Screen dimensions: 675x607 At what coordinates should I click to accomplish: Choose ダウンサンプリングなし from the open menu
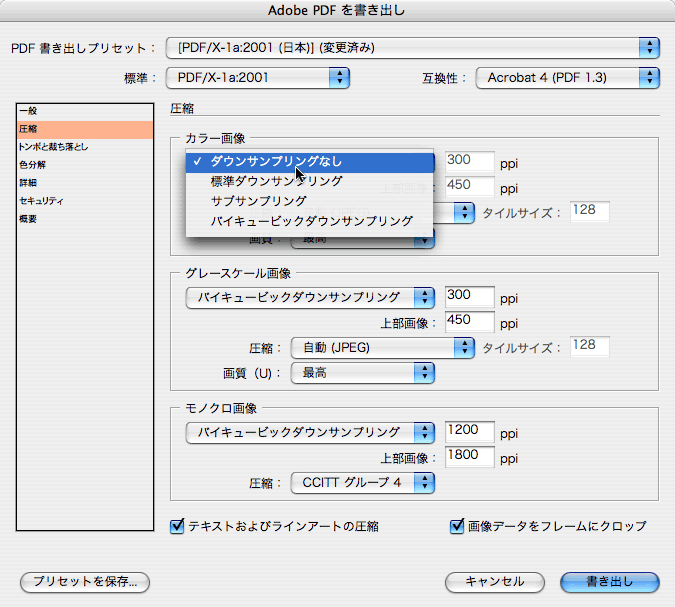tap(310, 162)
